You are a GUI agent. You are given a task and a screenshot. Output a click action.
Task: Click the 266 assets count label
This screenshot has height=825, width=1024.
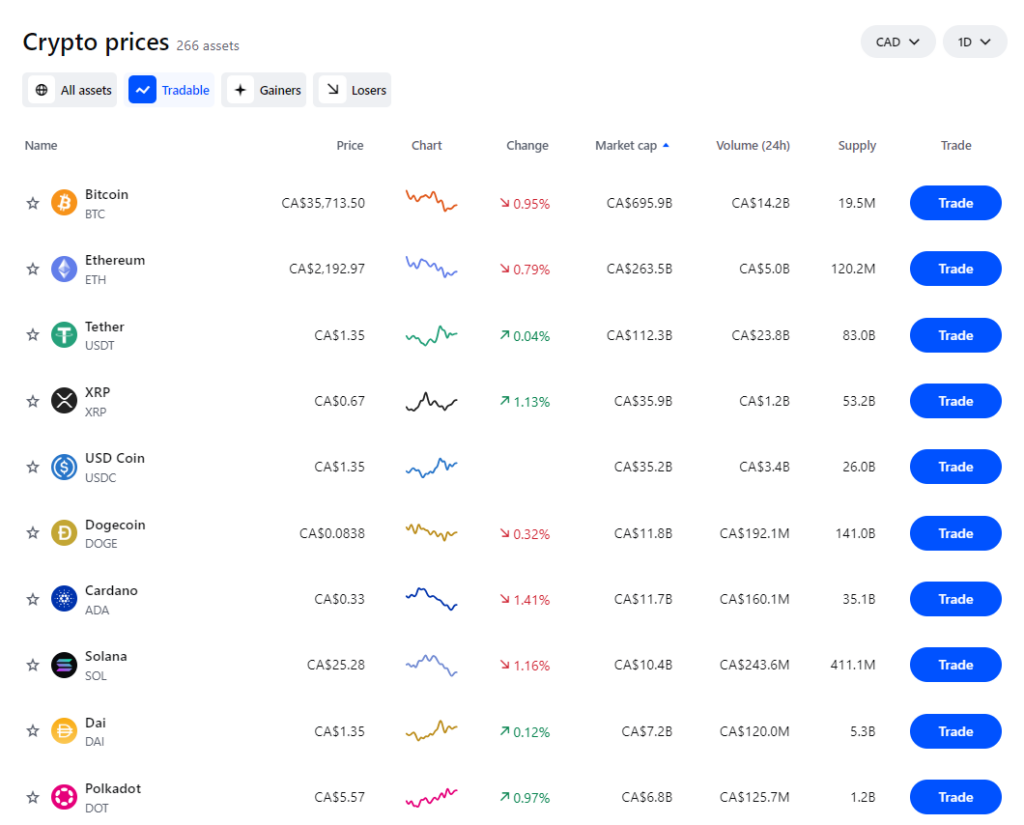(208, 46)
